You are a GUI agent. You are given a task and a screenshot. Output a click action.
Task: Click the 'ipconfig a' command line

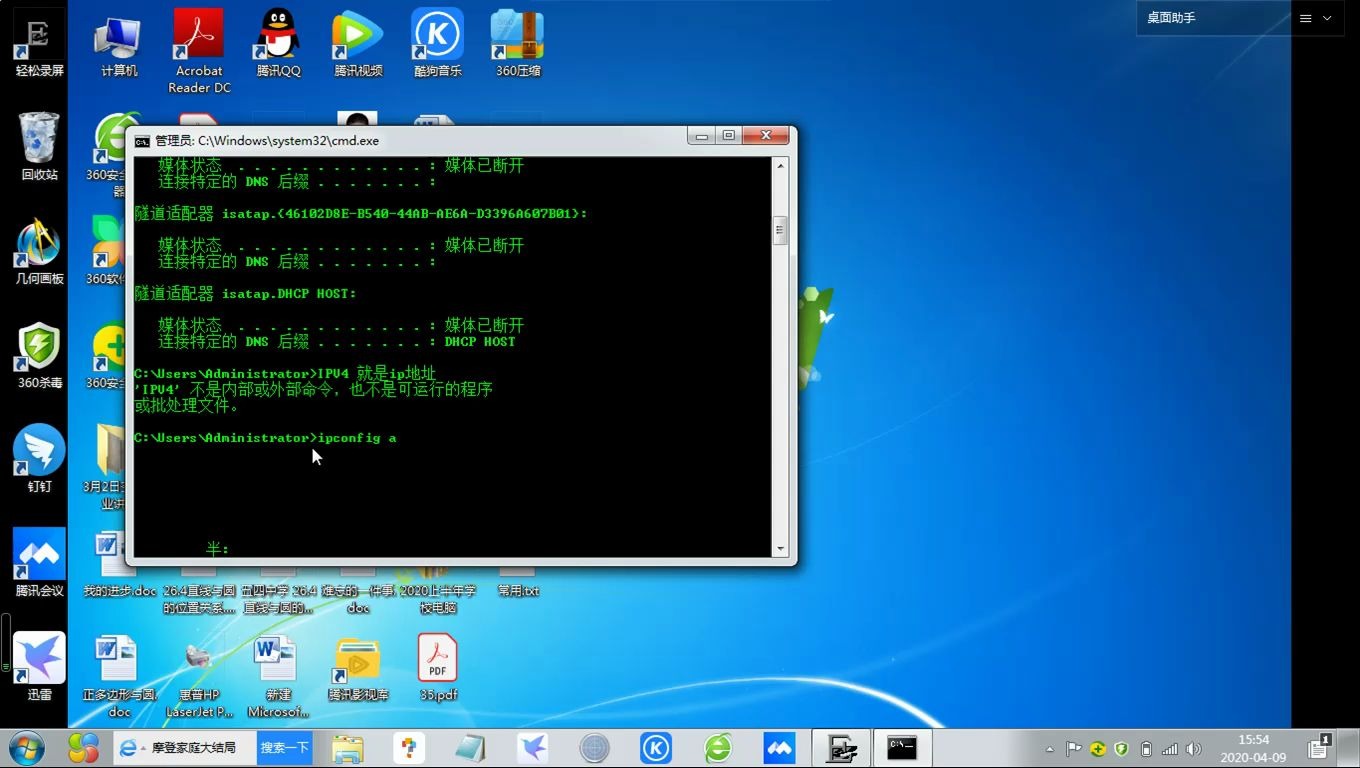pyautogui.click(x=265, y=438)
